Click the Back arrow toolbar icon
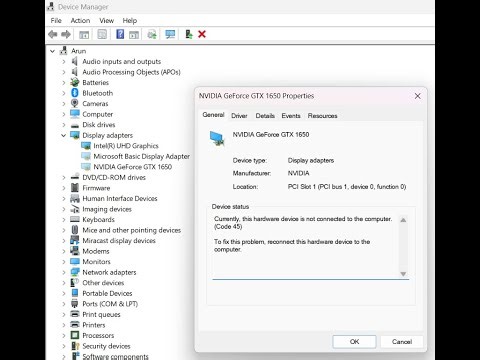This screenshot has height=360, width=480. pyautogui.click(x=53, y=34)
